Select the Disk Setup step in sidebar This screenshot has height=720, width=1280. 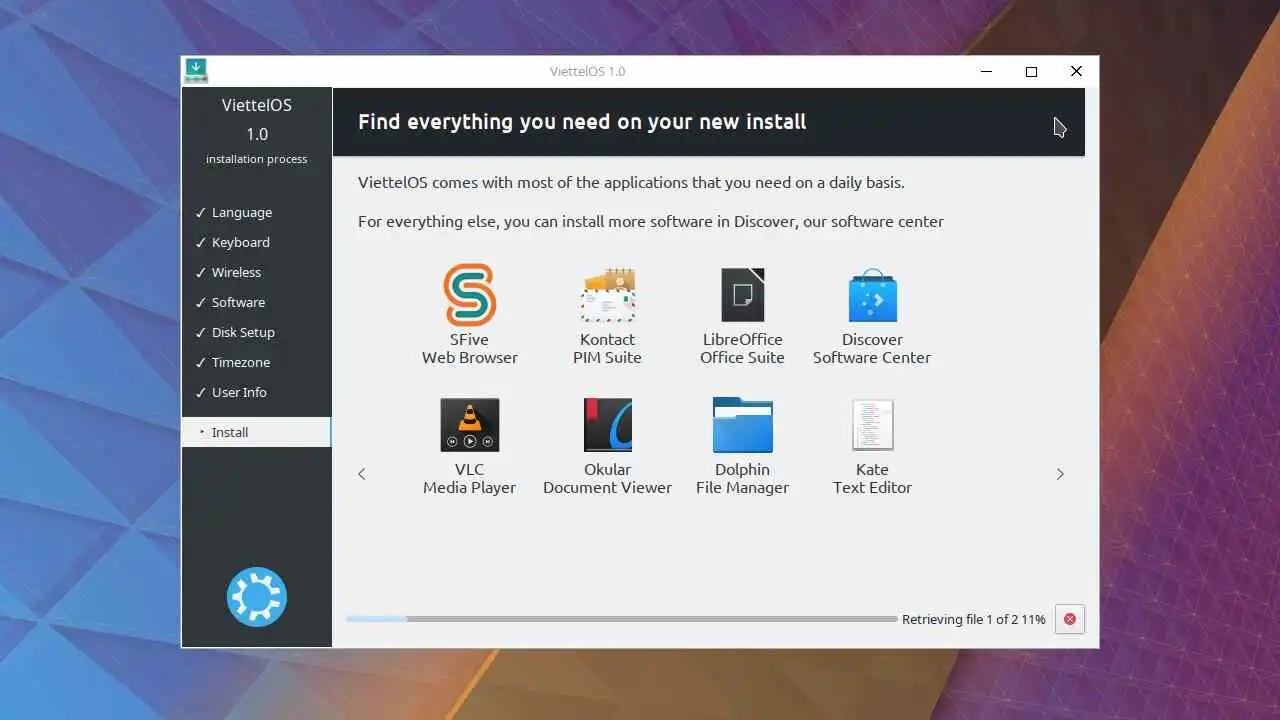[256, 332]
